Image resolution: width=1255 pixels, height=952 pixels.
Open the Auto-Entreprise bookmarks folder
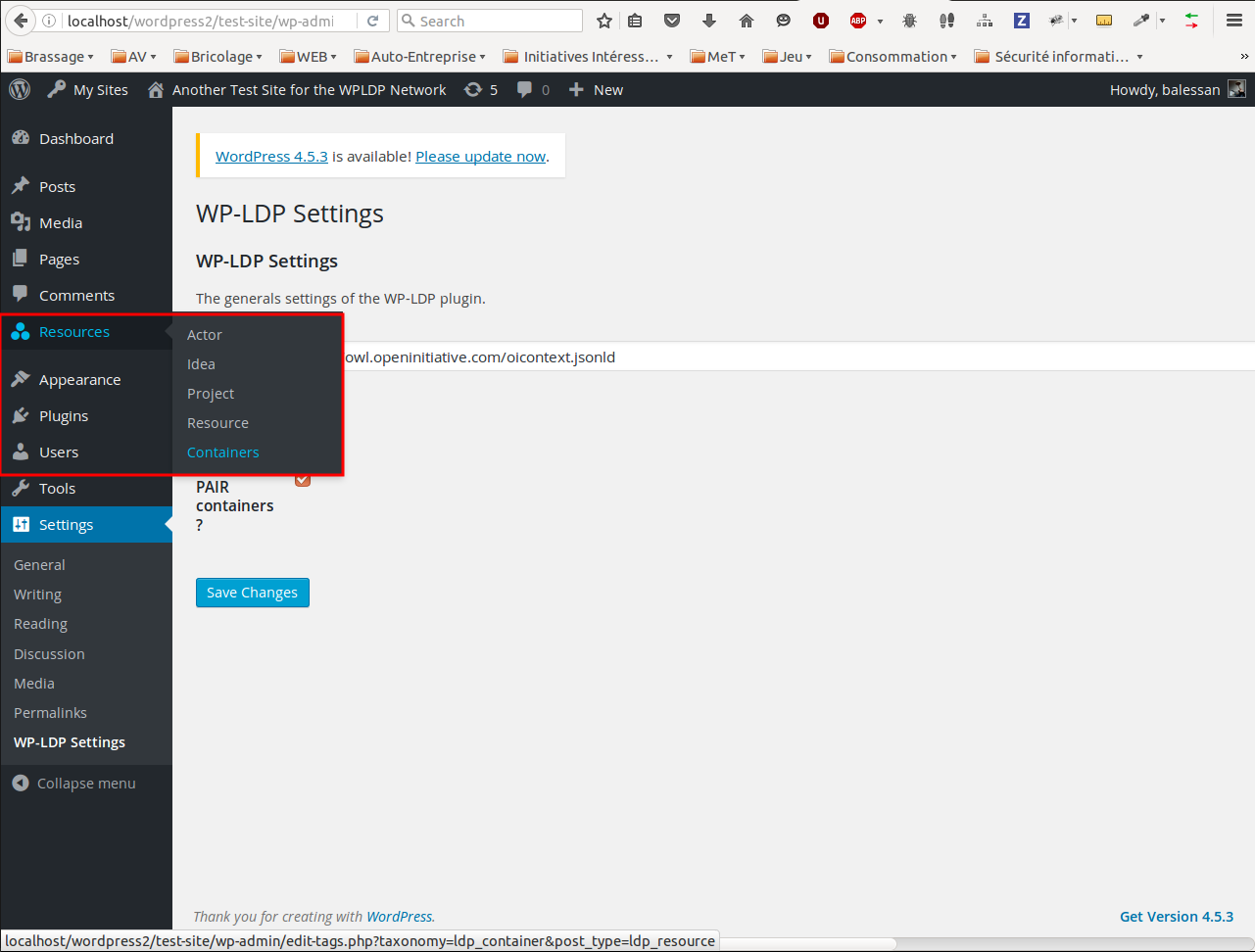pos(420,57)
